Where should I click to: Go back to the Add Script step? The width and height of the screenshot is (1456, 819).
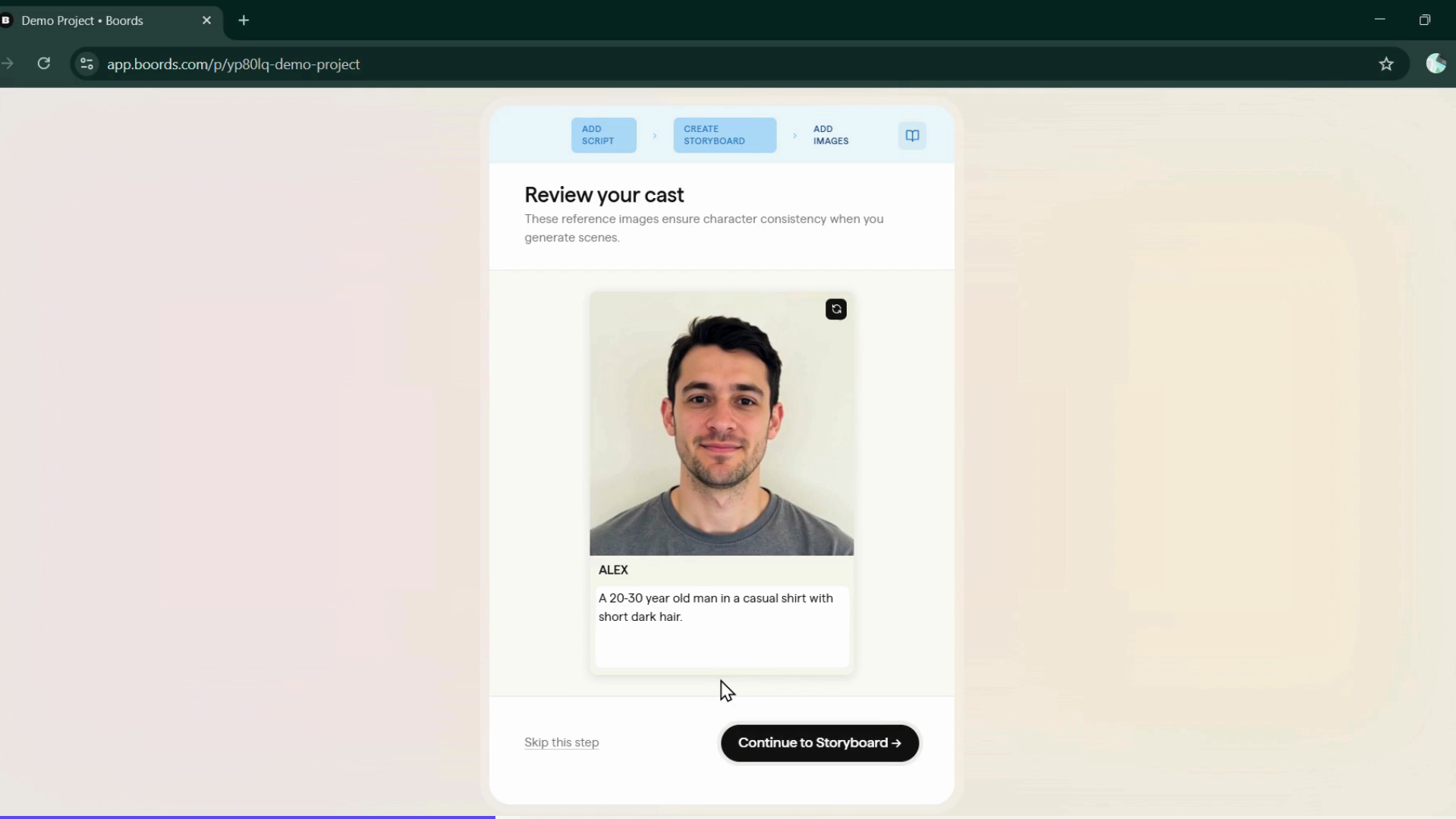point(603,135)
